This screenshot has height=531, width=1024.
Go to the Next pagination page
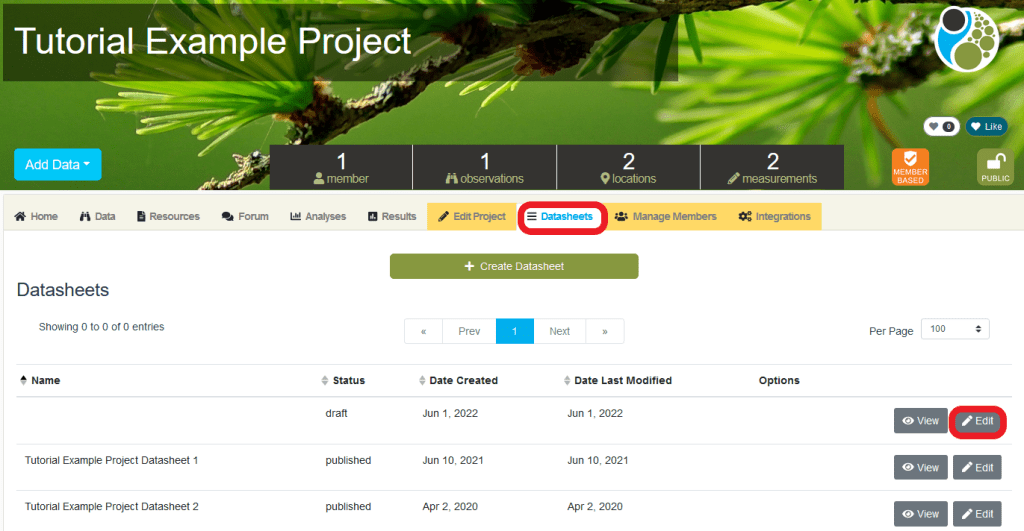tap(559, 331)
